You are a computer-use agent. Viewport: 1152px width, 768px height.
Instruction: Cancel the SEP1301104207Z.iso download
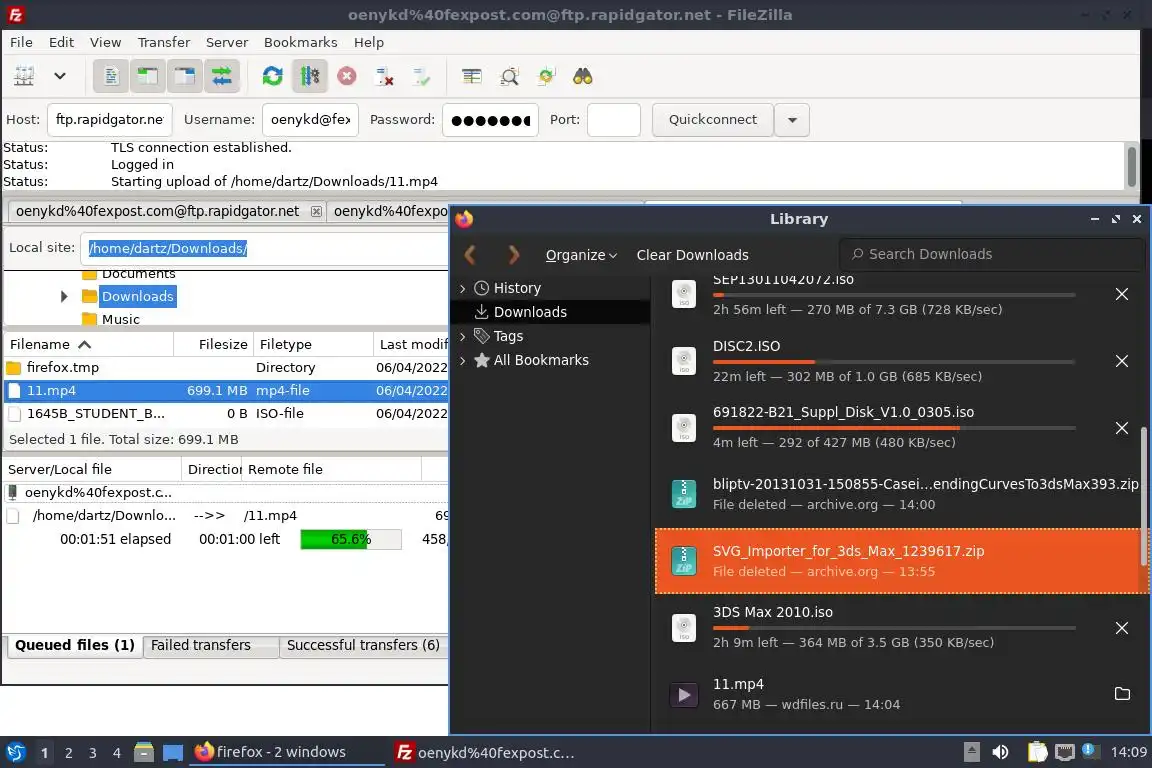(1121, 294)
